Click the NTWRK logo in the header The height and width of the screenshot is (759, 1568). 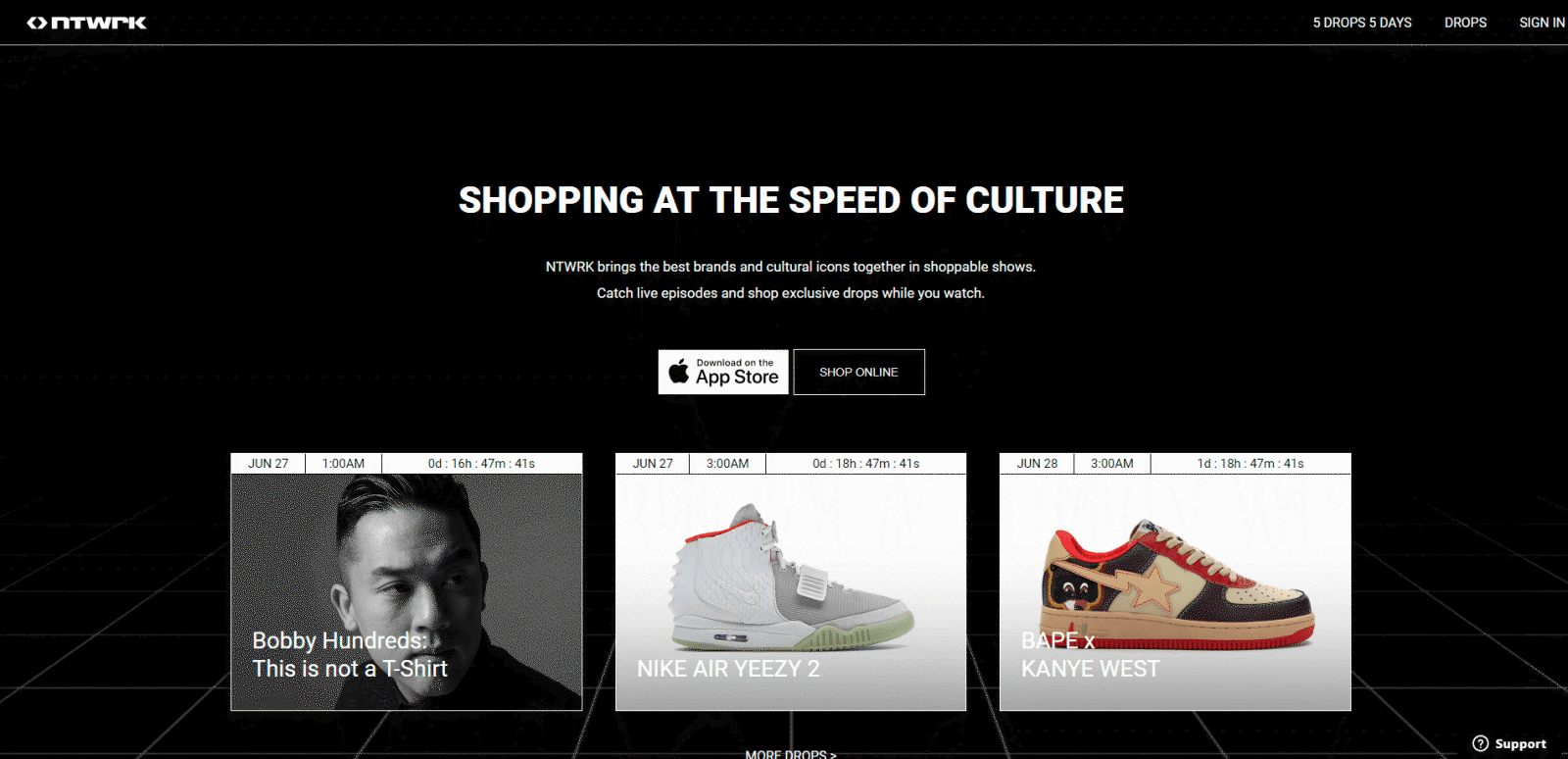[86, 23]
